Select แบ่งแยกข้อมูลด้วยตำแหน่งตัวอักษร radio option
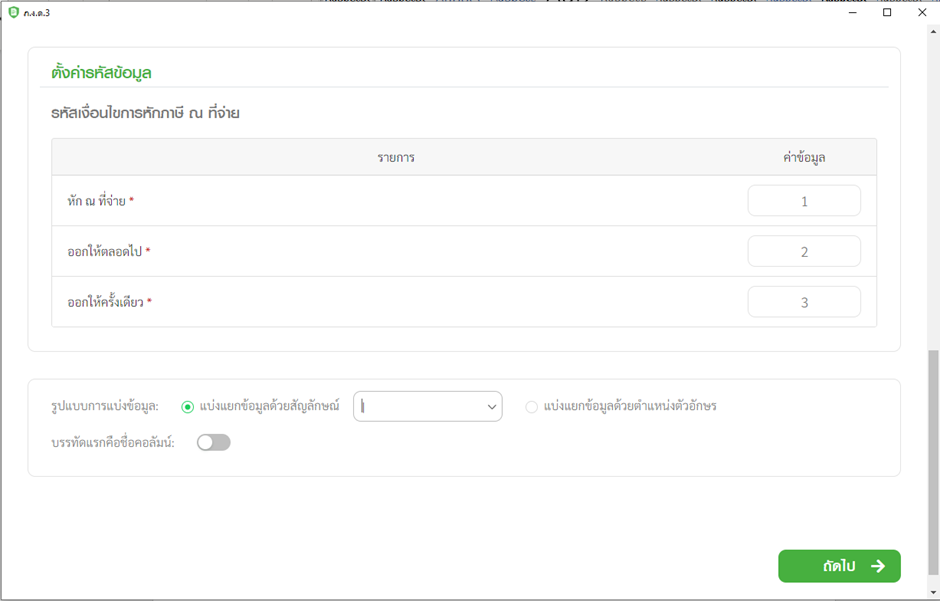 coord(532,407)
